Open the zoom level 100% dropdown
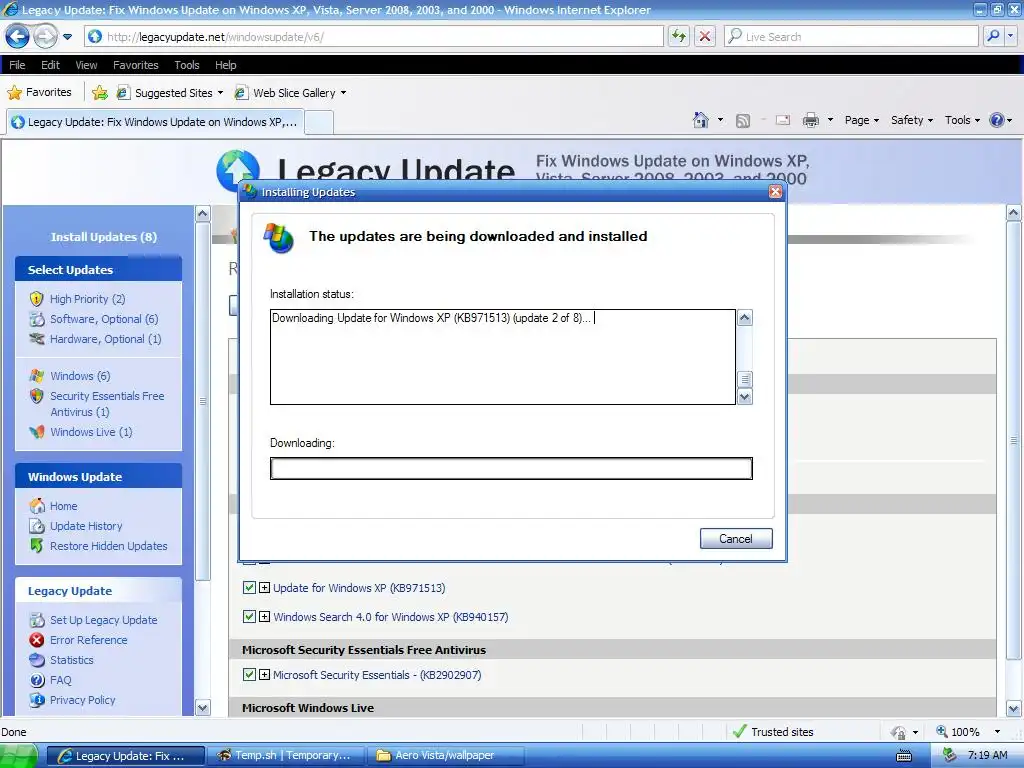1024x768 pixels. pos(997,732)
